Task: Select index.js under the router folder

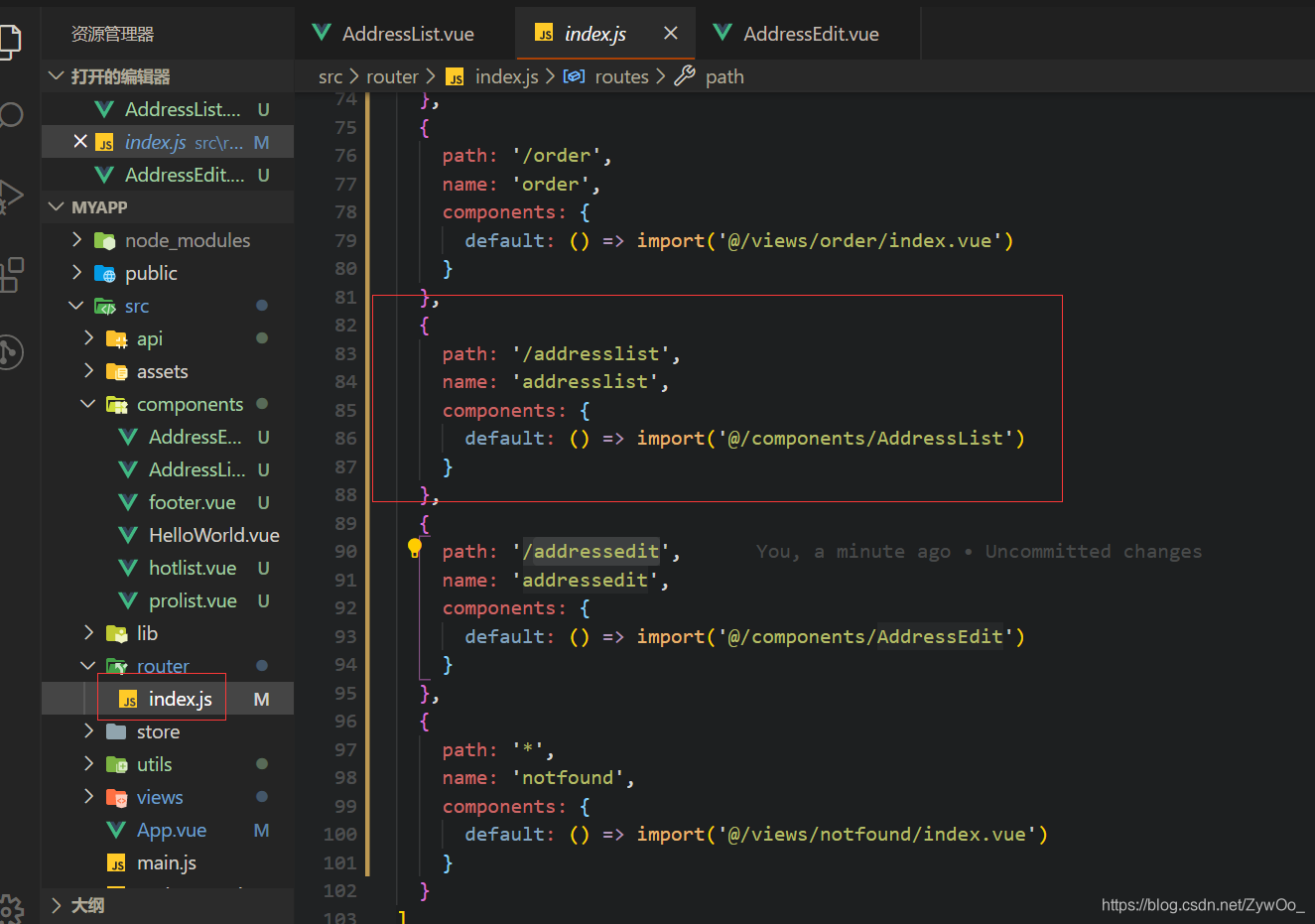Action: 168,699
